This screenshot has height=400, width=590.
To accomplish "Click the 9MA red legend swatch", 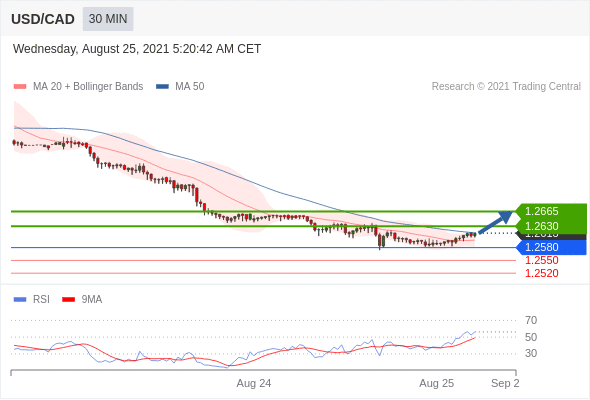I will (68, 300).
